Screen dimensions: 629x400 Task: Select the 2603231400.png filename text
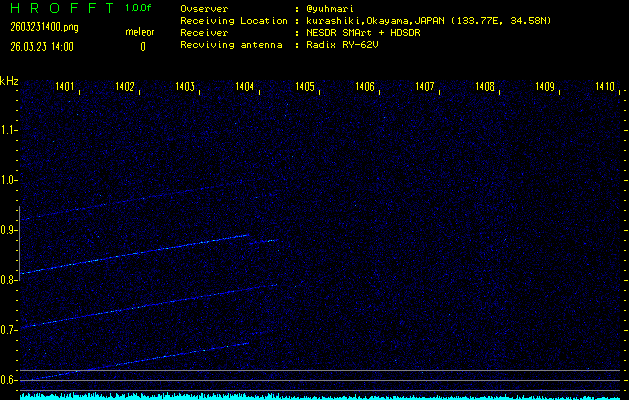click(37, 27)
